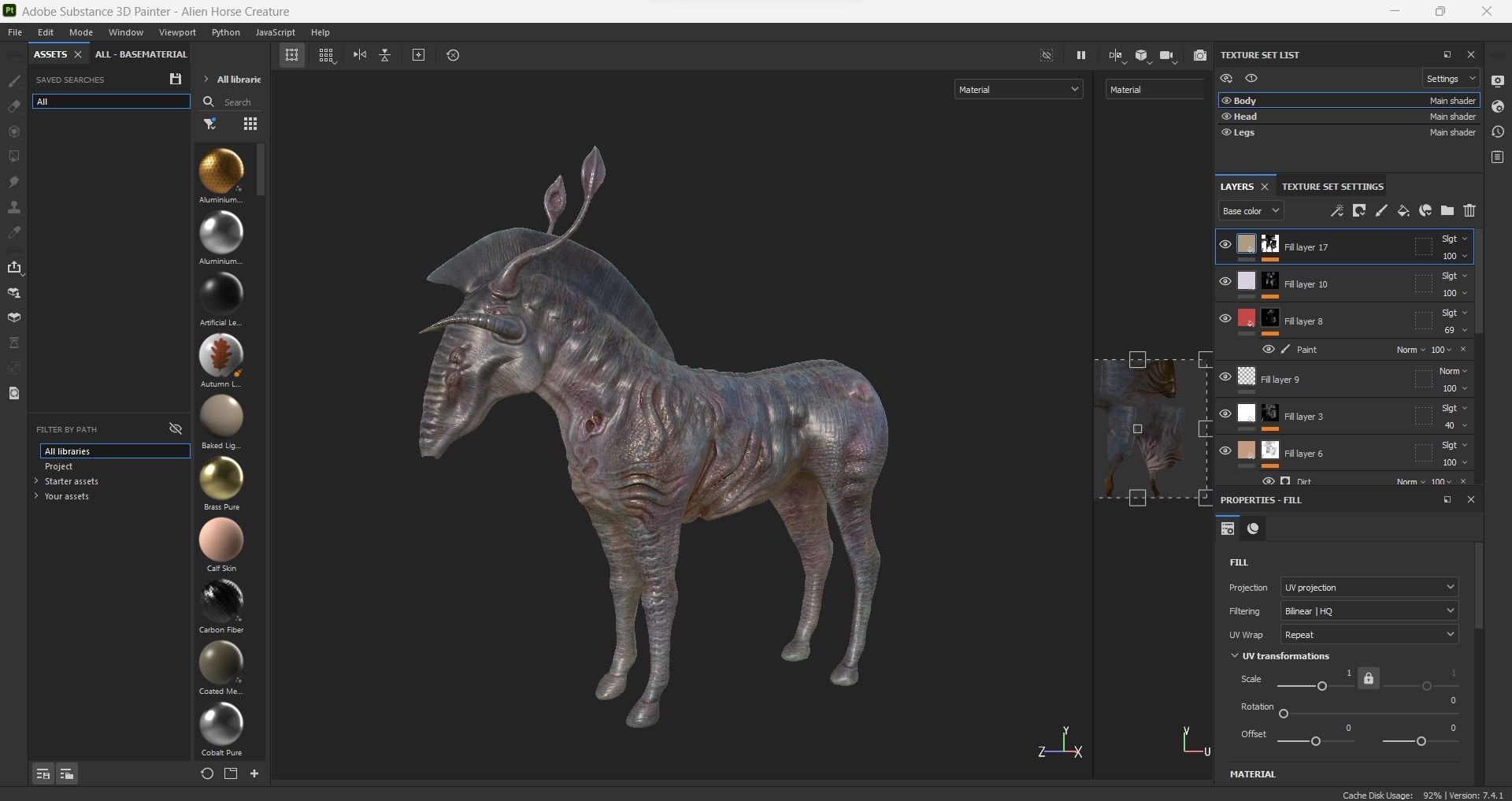
Task: Open the Projection dropdown (UV projection)
Action: tap(1369, 588)
